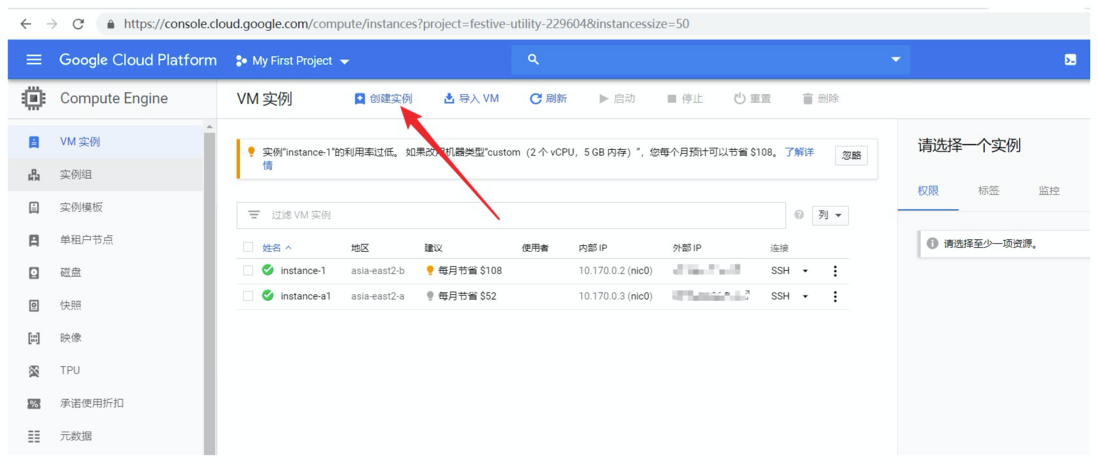Click the 实例组 sidebar icon
The height and width of the screenshot is (463, 1098).
tap(34, 175)
